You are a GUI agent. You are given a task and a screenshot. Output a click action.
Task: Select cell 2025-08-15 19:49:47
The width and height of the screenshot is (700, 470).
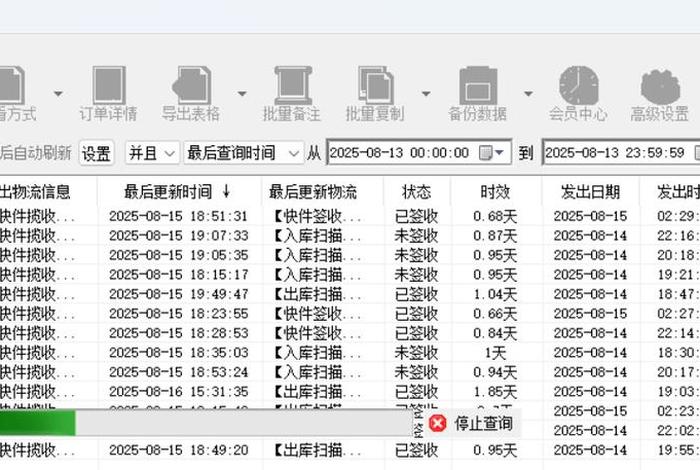coord(178,294)
